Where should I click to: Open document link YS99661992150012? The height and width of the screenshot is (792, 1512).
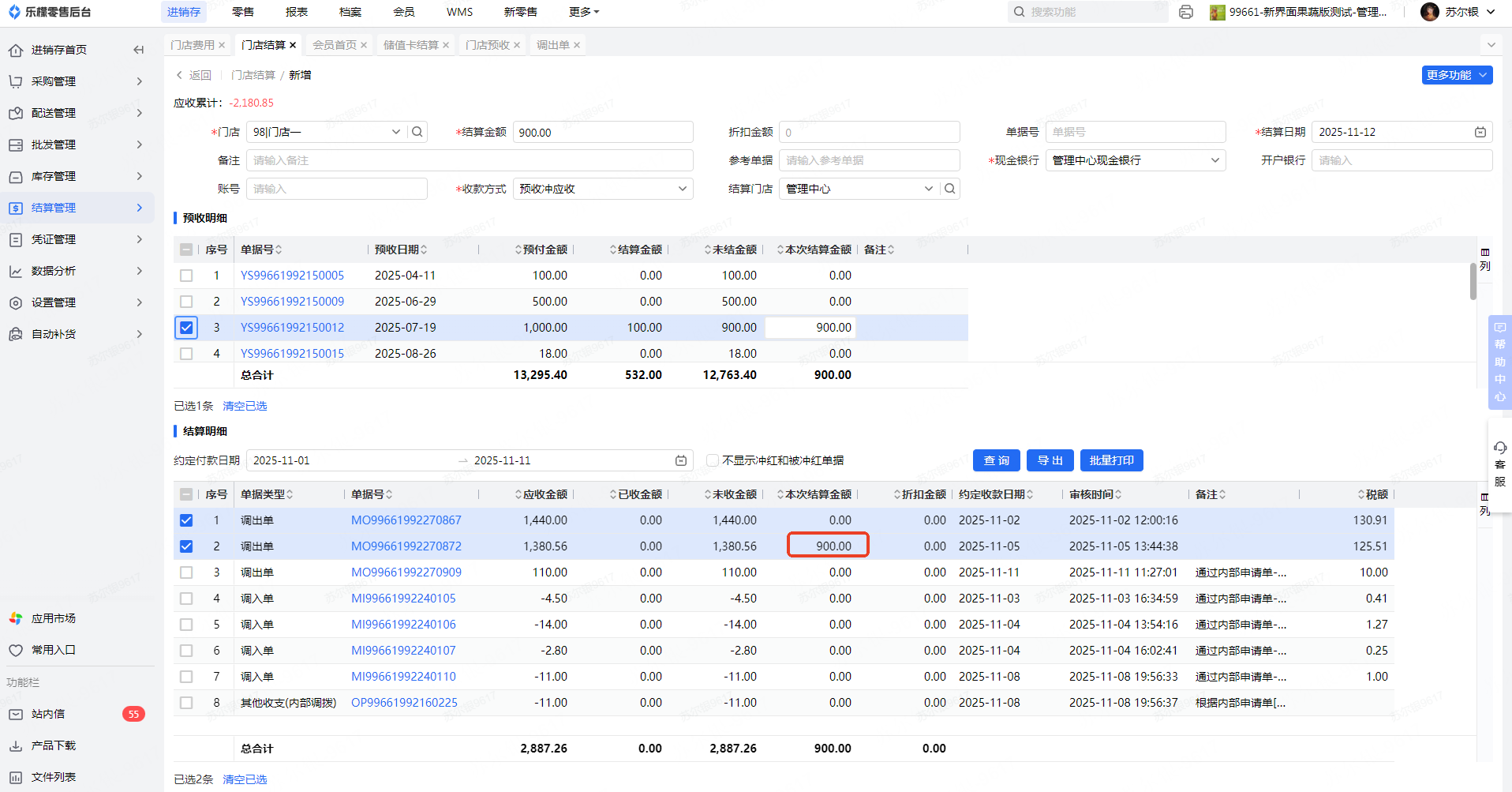(292, 328)
